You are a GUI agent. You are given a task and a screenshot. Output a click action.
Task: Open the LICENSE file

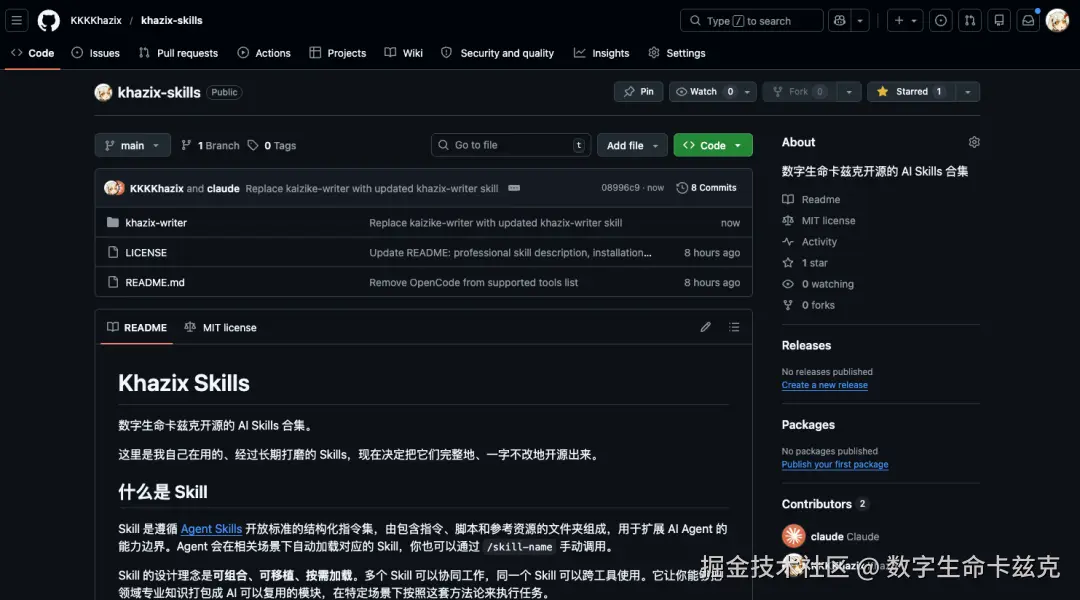pos(146,253)
